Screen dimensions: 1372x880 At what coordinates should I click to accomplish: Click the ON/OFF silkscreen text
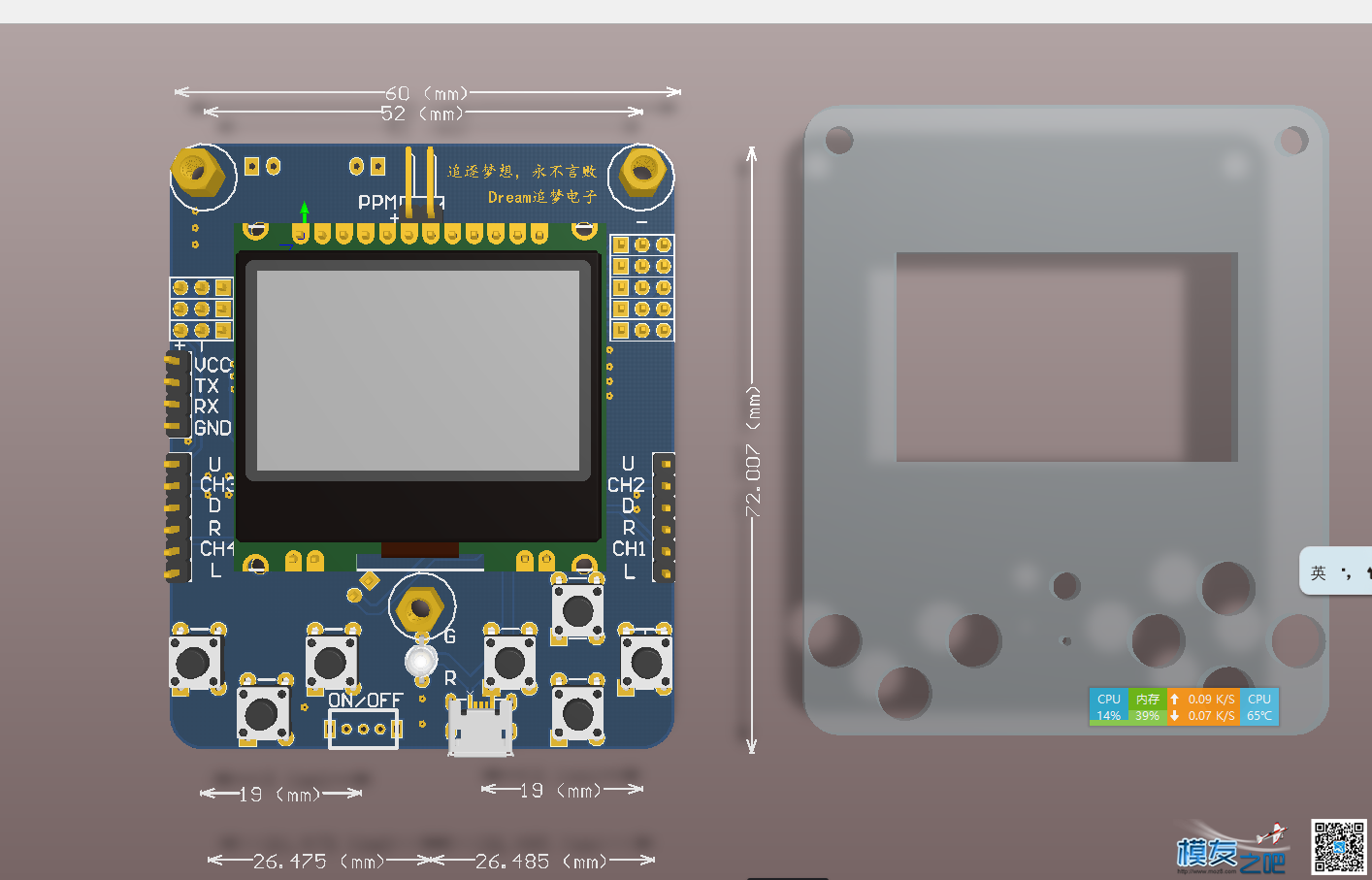click(365, 700)
